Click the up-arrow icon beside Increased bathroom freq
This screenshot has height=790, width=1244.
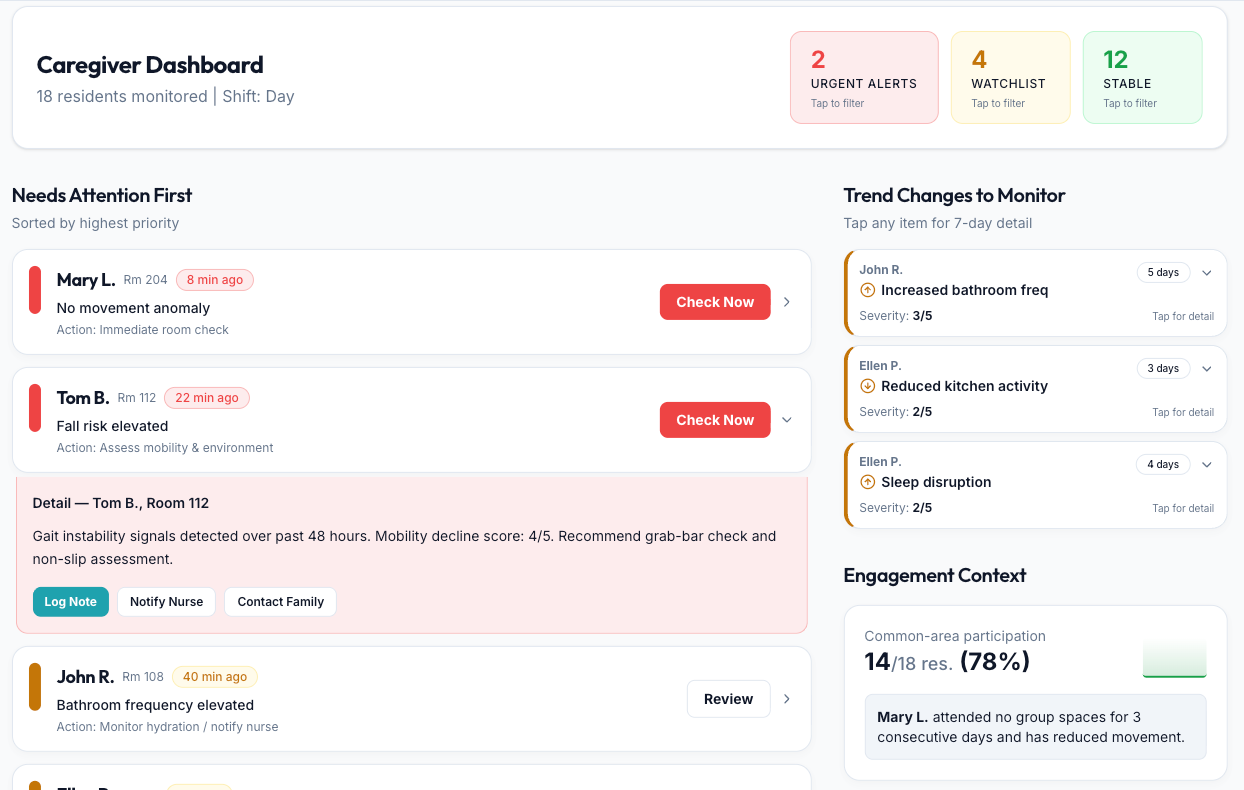pyautogui.click(x=867, y=290)
